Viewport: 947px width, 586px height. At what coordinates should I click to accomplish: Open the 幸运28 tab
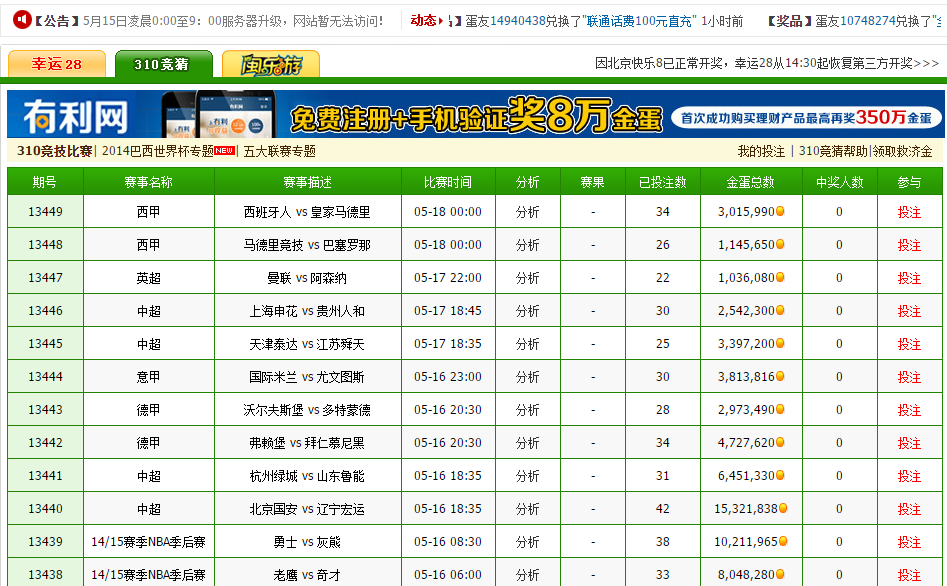coord(57,64)
